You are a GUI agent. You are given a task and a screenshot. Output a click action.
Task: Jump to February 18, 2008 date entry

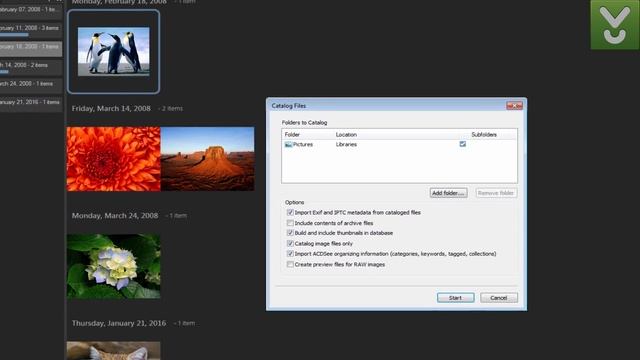tap(31, 48)
